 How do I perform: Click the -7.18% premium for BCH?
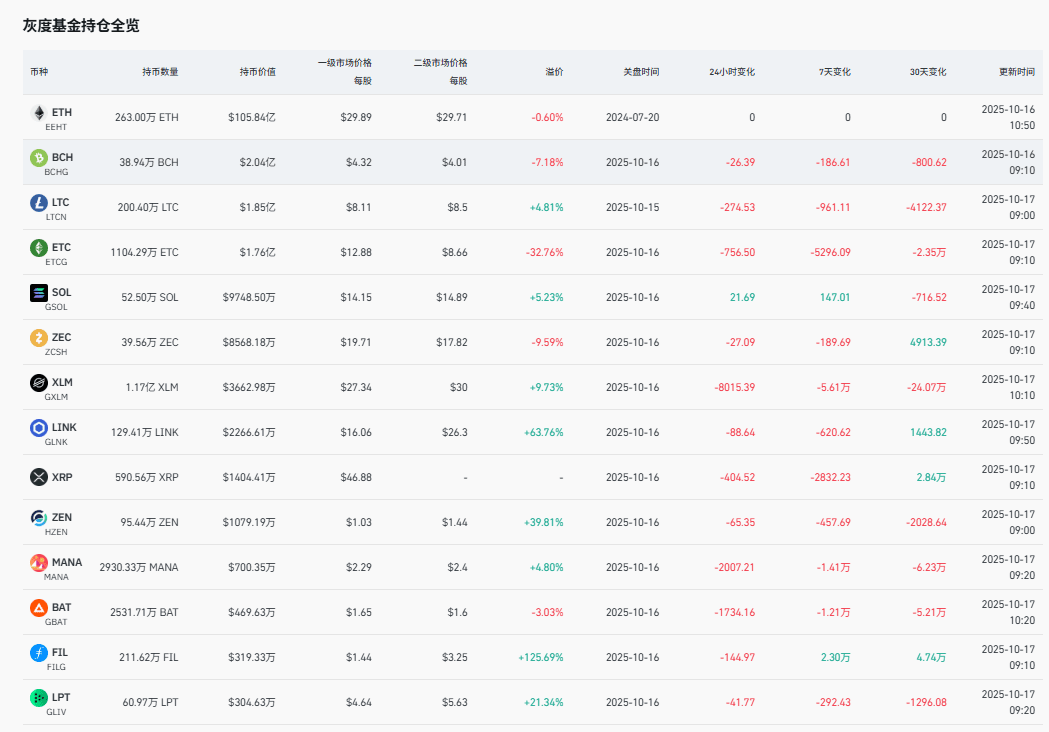click(x=547, y=162)
